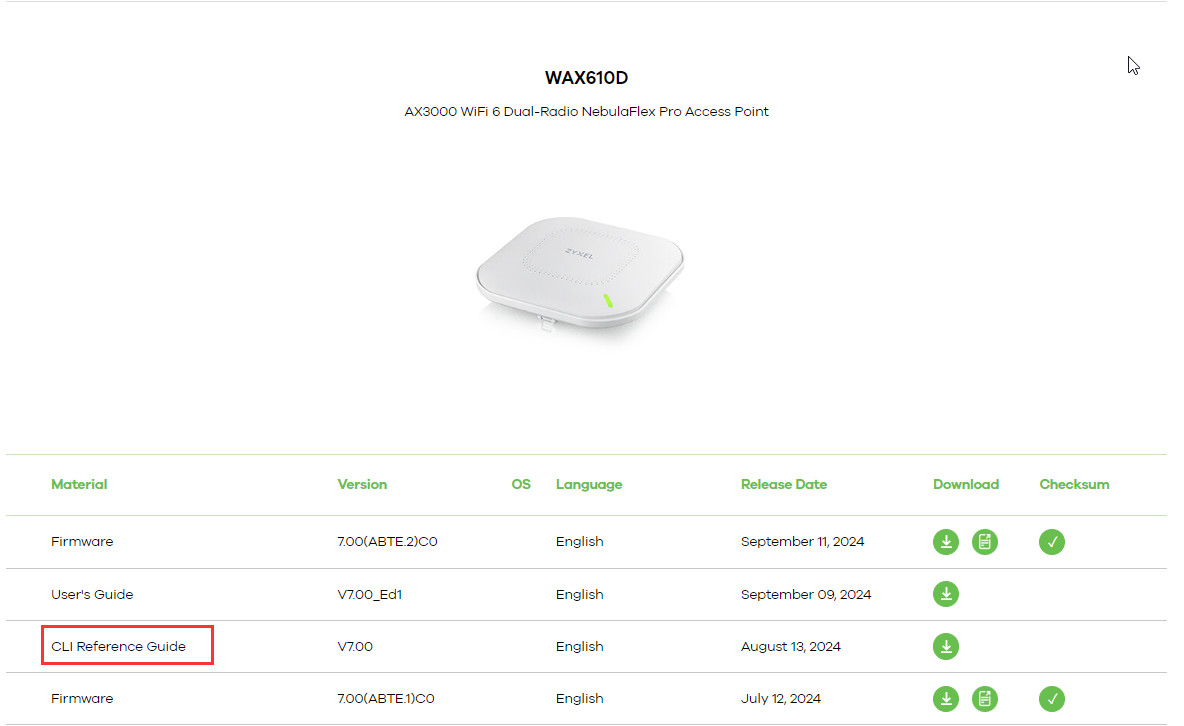Download Firmware version 7.00(ABTE.1)C0
This screenshot has height=726, width=1184.
[946, 699]
